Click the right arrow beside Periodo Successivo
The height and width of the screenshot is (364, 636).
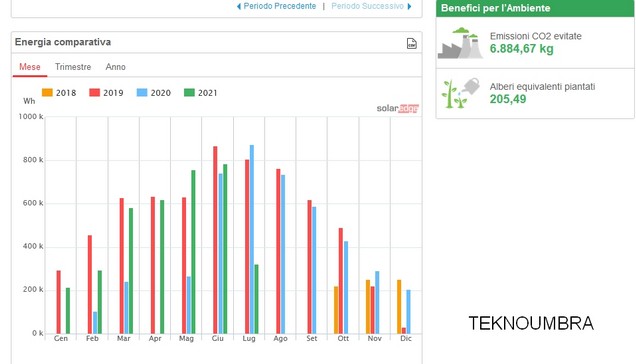409,6
